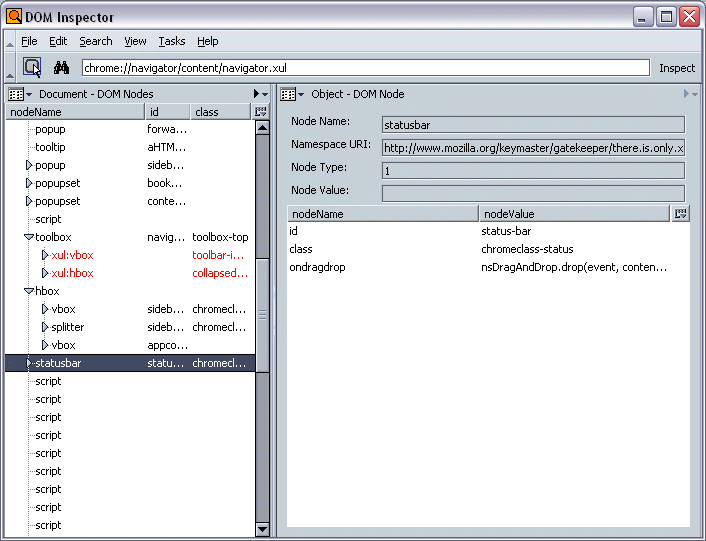
Task: Expand the red xul:vbox node
Action: click(x=45, y=256)
